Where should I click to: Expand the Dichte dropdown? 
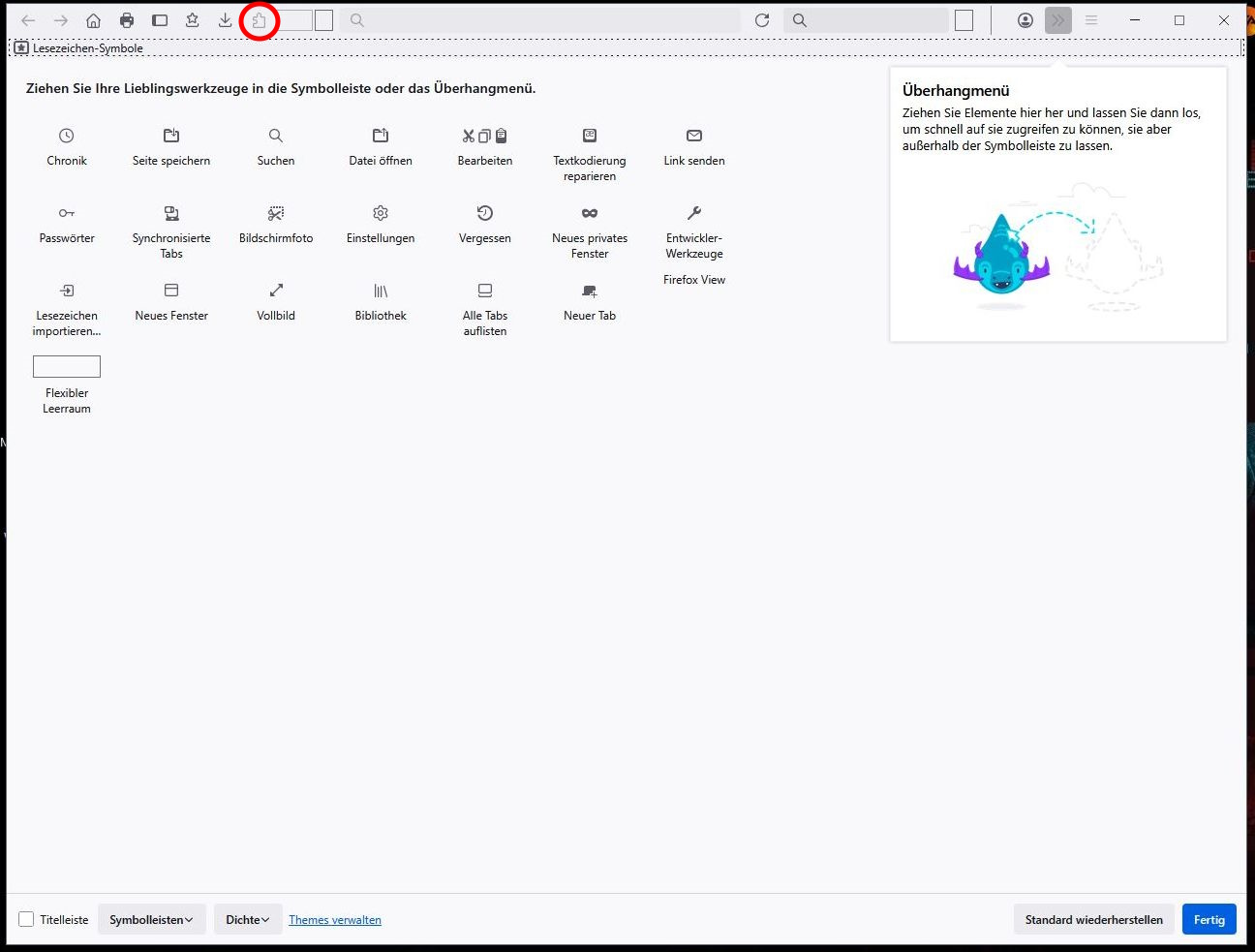pyautogui.click(x=248, y=919)
